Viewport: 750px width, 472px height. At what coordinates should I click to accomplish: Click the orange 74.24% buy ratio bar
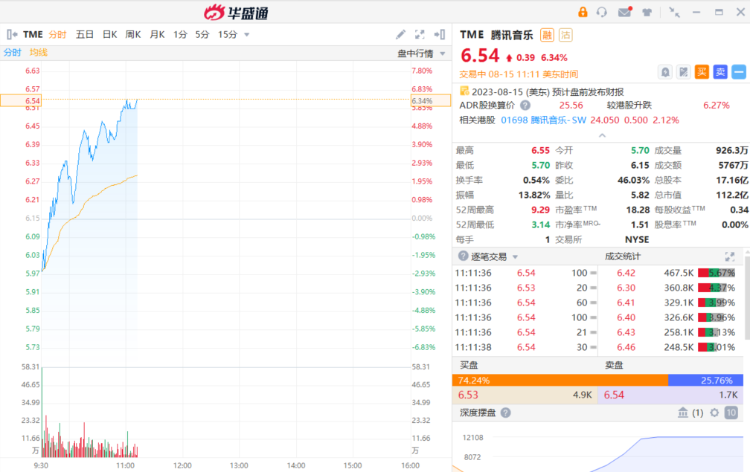pyautogui.click(x=560, y=380)
